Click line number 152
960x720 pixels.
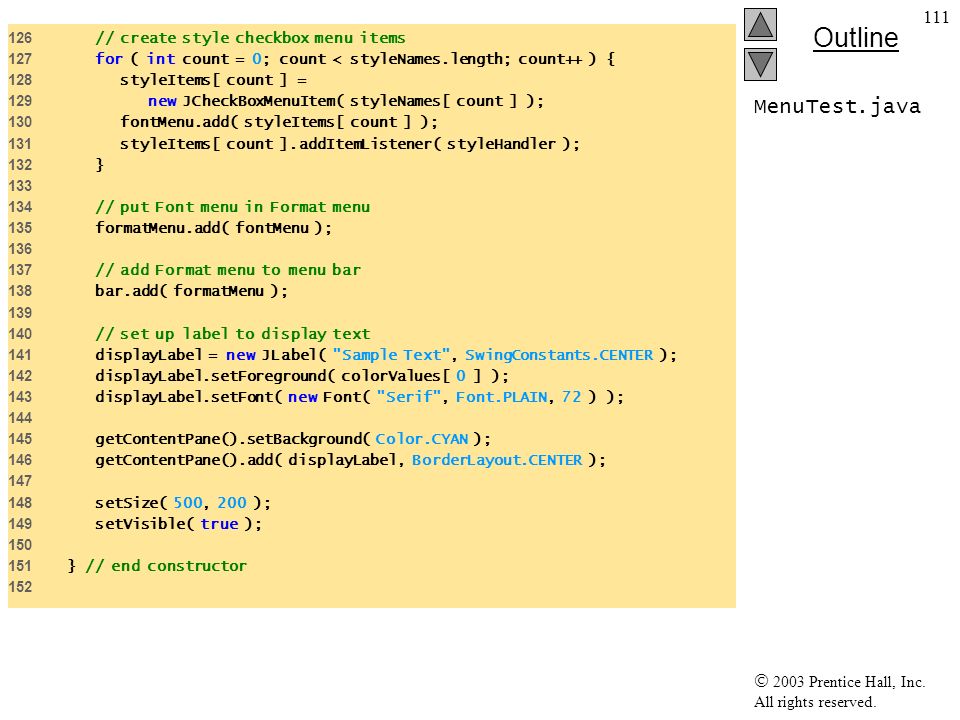(x=20, y=587)
